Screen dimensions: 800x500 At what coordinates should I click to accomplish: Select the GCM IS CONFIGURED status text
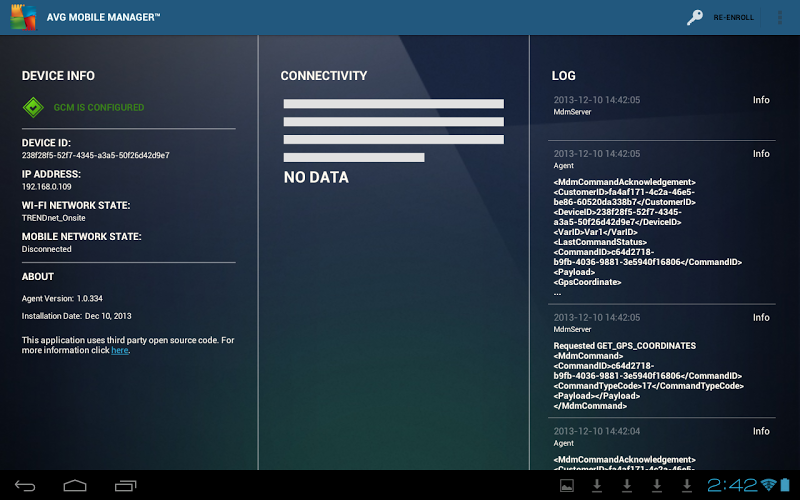coord(99,108)
